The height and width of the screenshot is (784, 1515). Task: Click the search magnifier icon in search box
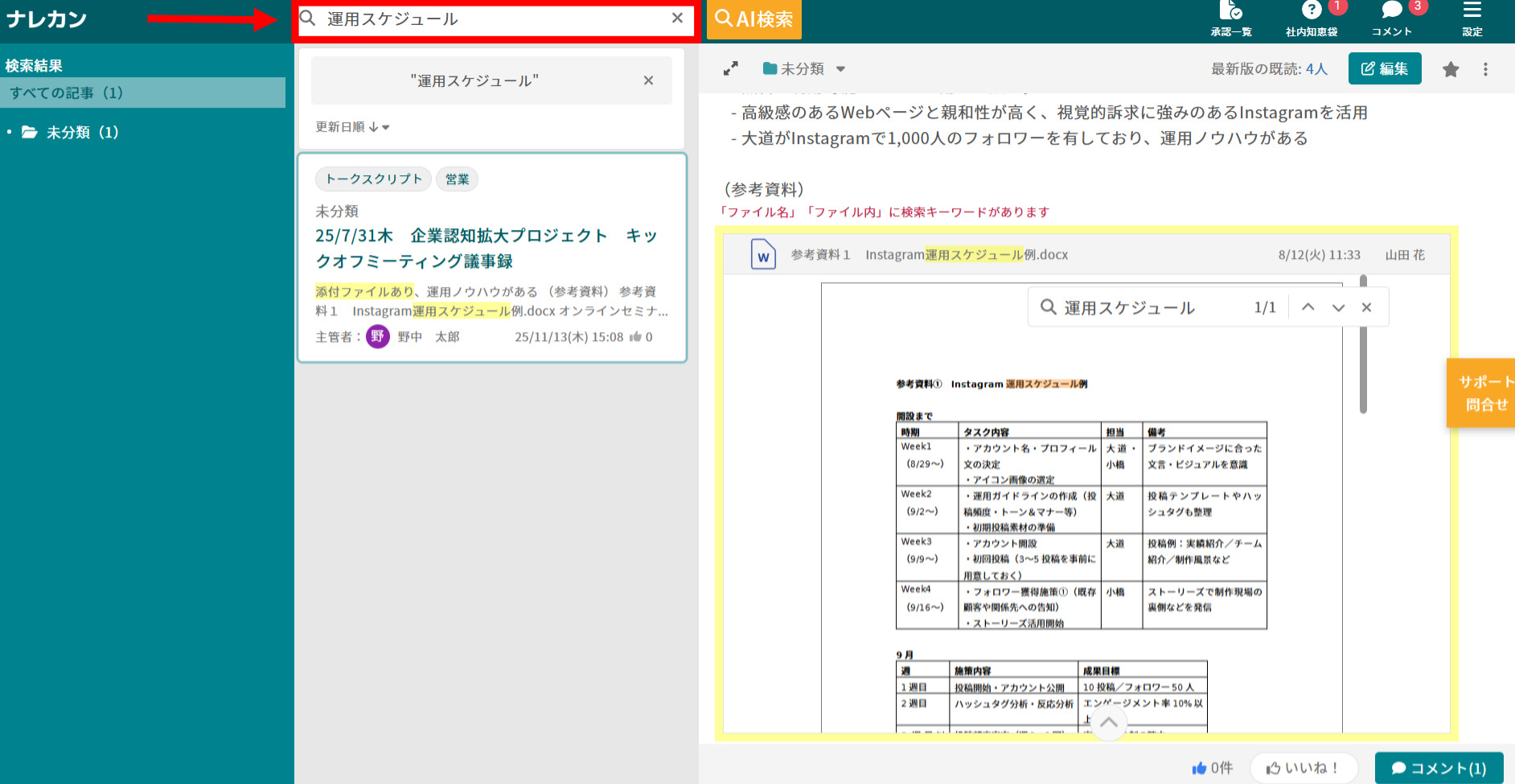(x=308, y=18)
